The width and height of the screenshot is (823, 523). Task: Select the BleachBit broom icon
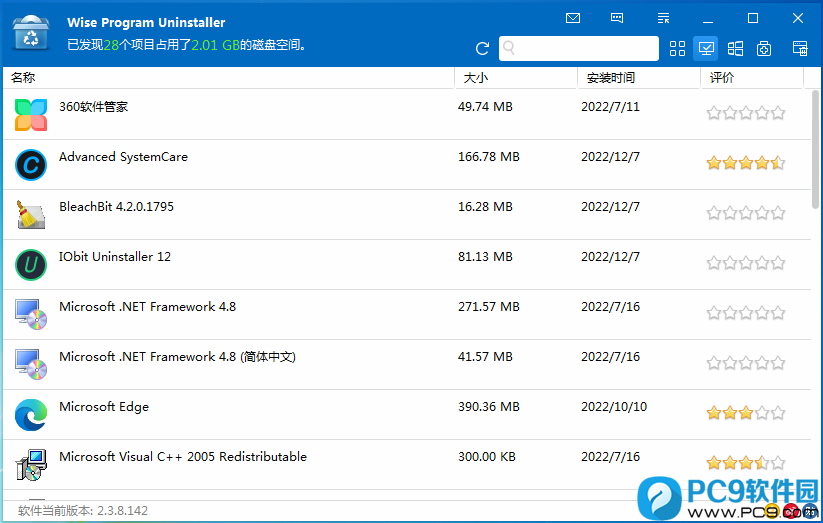coord(31,215)
